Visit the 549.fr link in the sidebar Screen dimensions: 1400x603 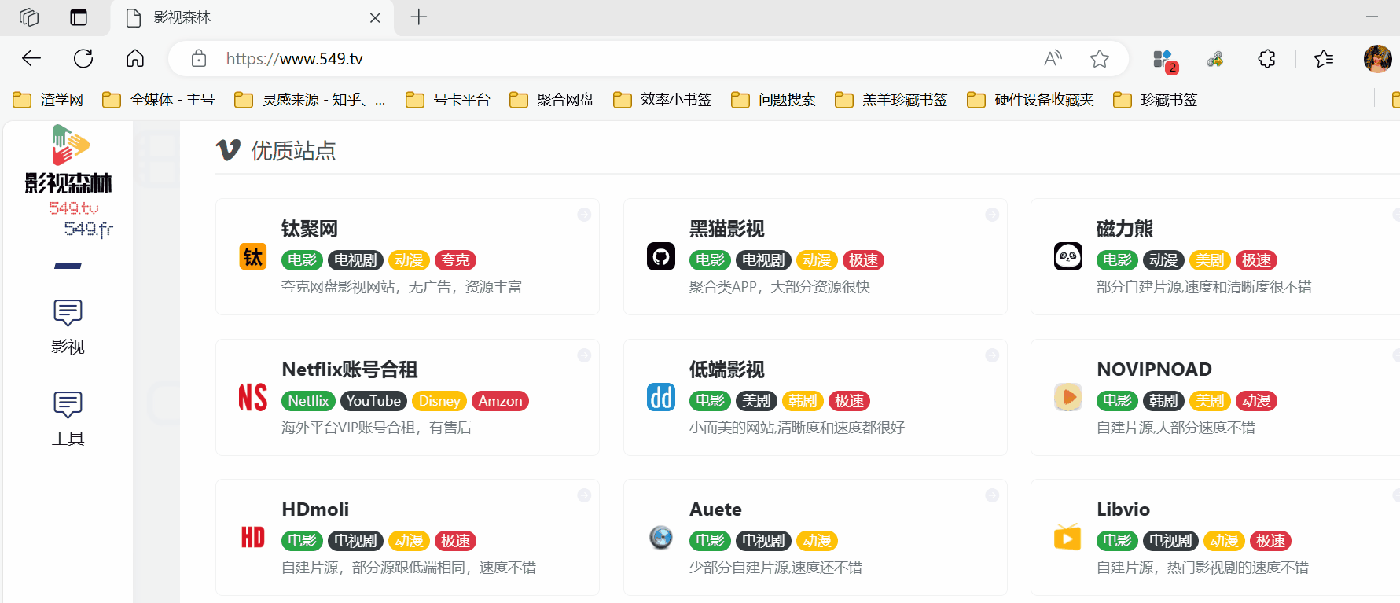[x=89, y=228]
